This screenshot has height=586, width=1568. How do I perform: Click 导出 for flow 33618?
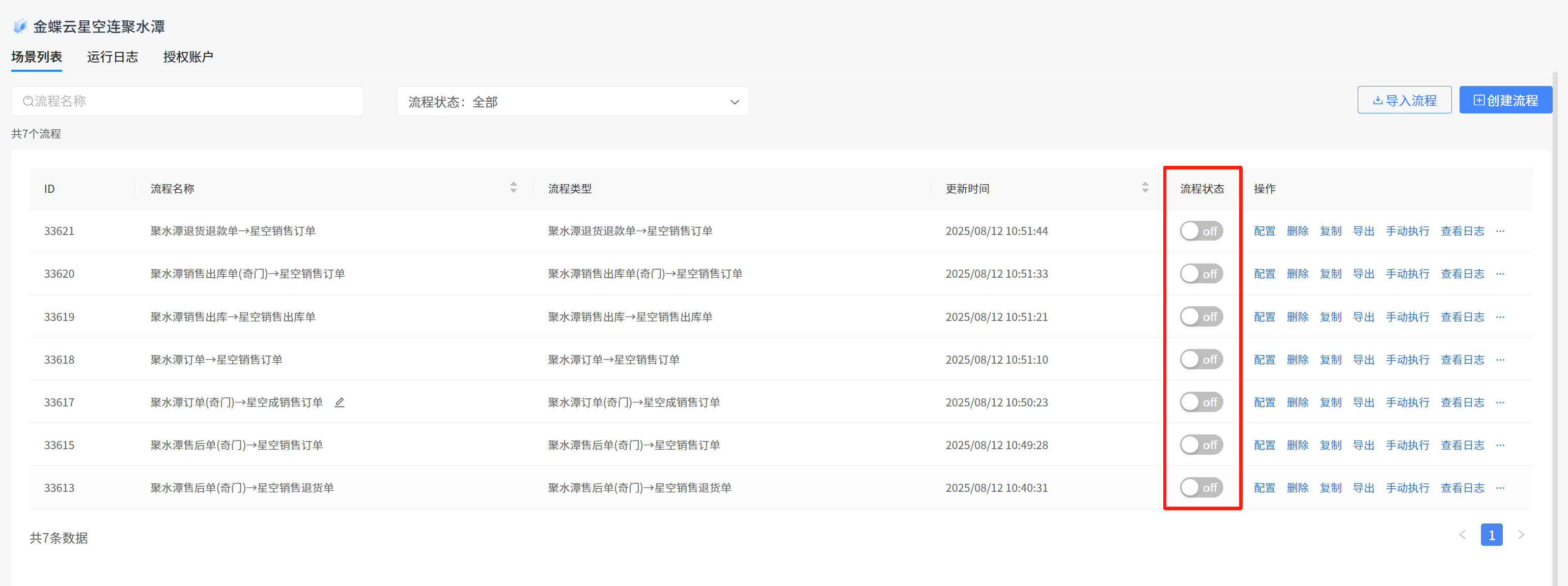(x=1363, y=360)
